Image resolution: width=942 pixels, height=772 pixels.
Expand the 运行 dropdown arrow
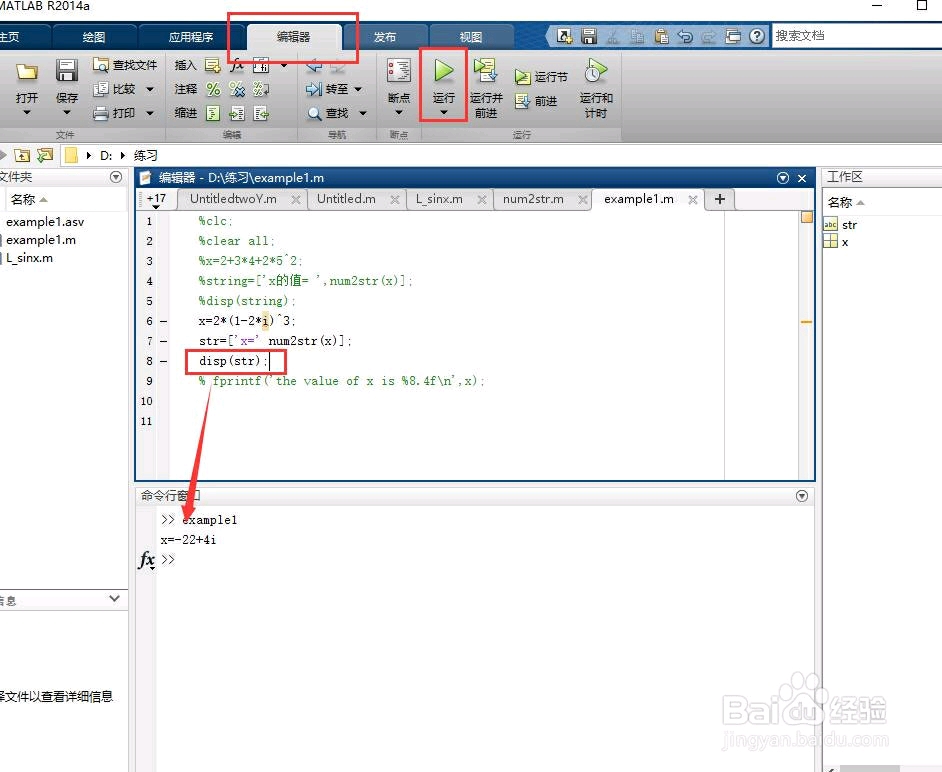(443, 113)
